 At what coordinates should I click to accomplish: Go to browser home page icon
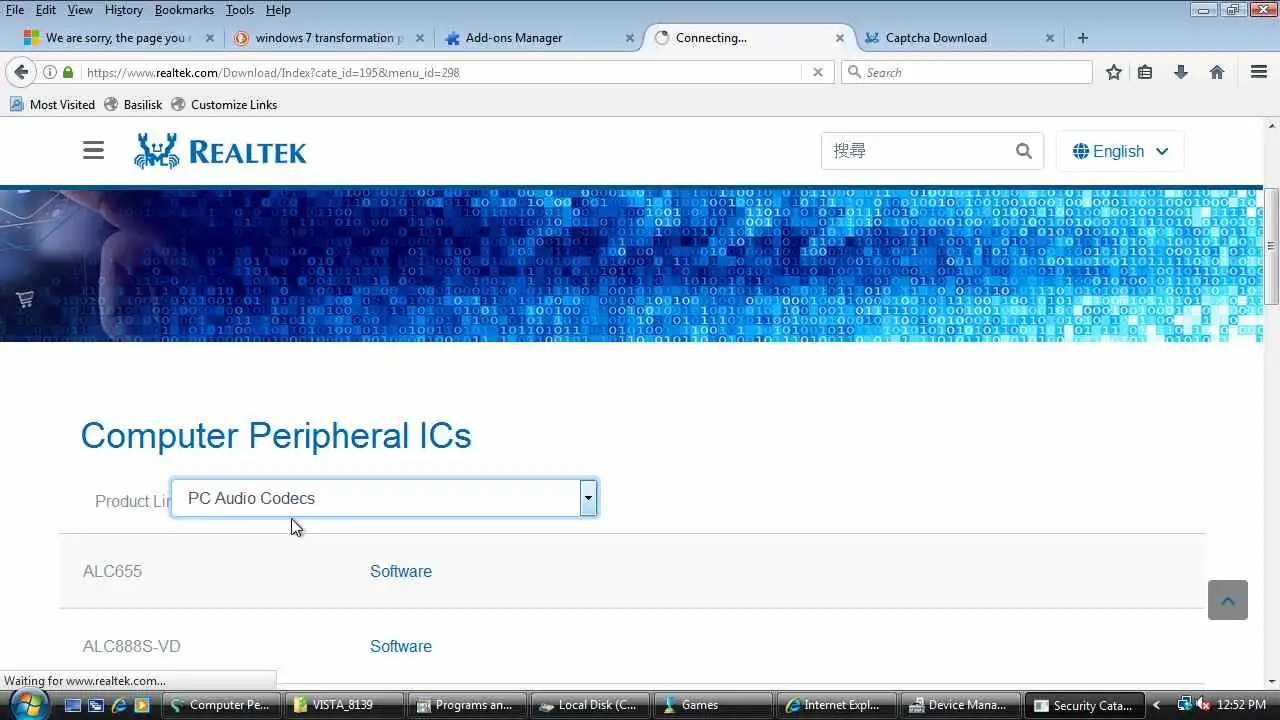1217,72
